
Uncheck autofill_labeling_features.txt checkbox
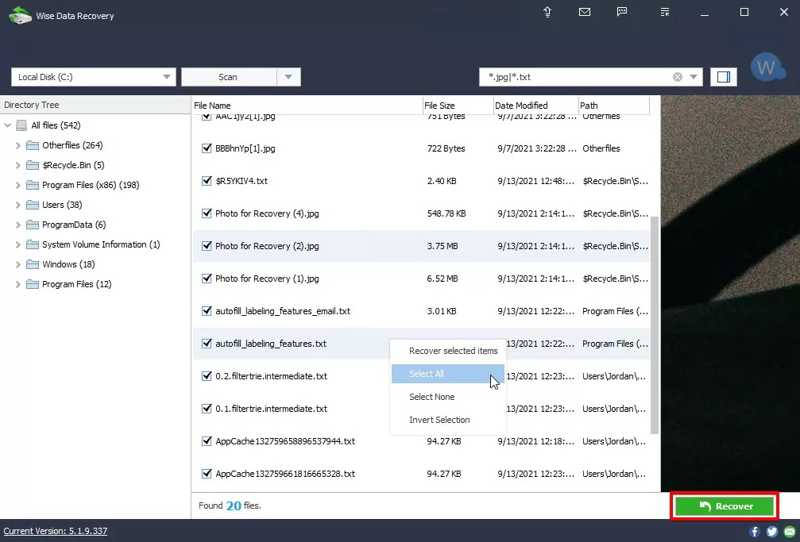click(207, 343)
